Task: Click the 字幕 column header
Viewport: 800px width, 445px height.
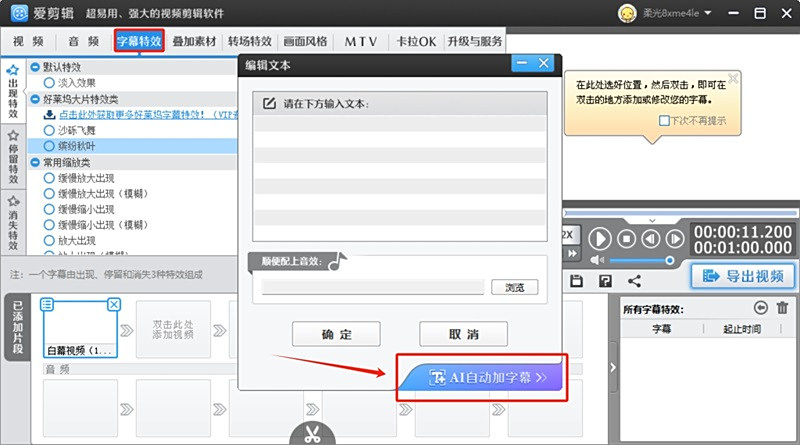Action: click(662, 329)
